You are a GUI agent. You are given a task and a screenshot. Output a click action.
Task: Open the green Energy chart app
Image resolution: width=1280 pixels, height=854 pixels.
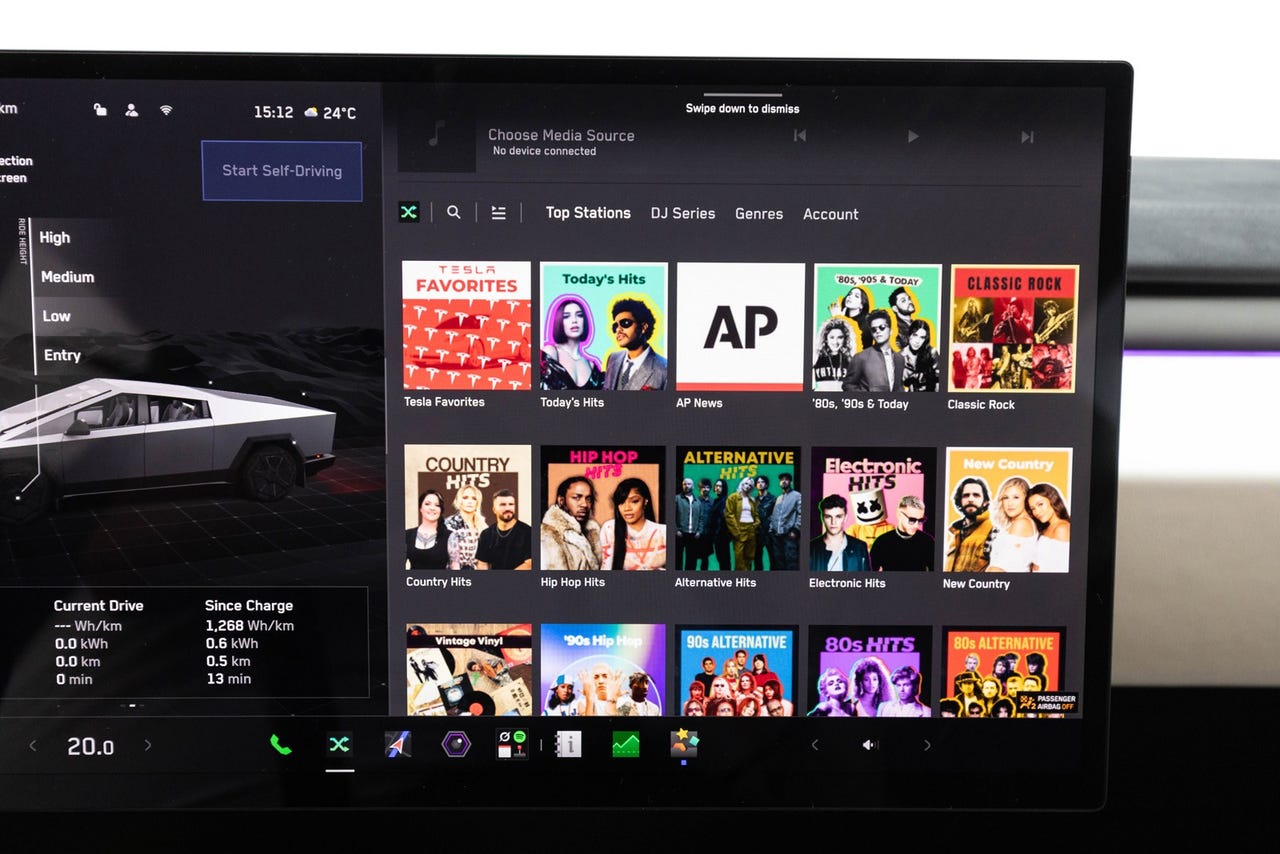[x=626, y=744]
